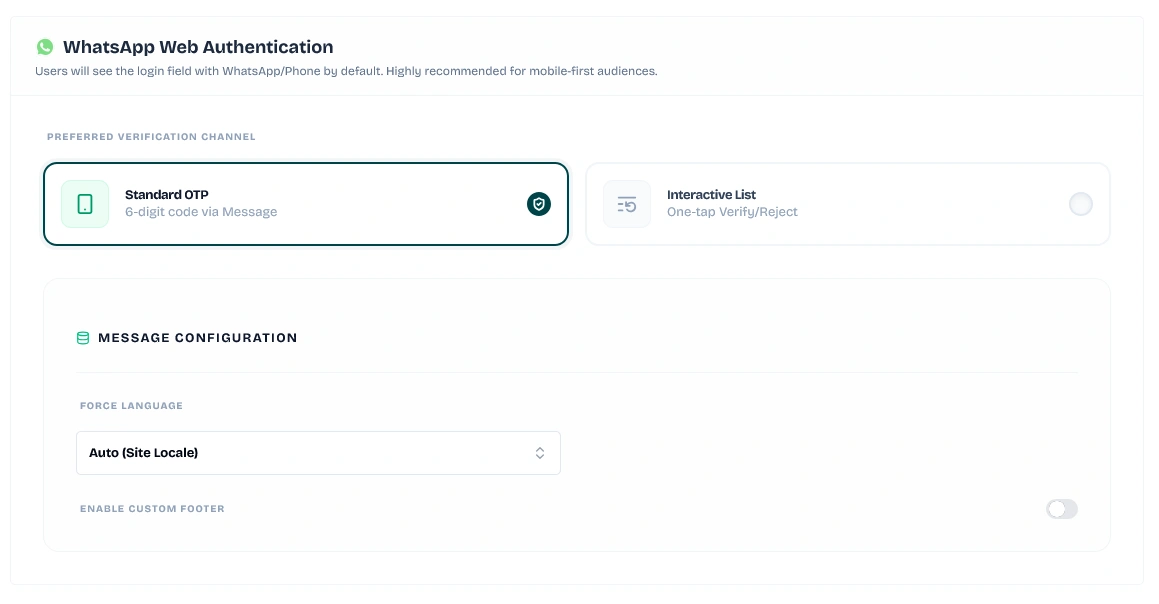Click the WhatsApp logo icon in header

click(x=45, y=47)
